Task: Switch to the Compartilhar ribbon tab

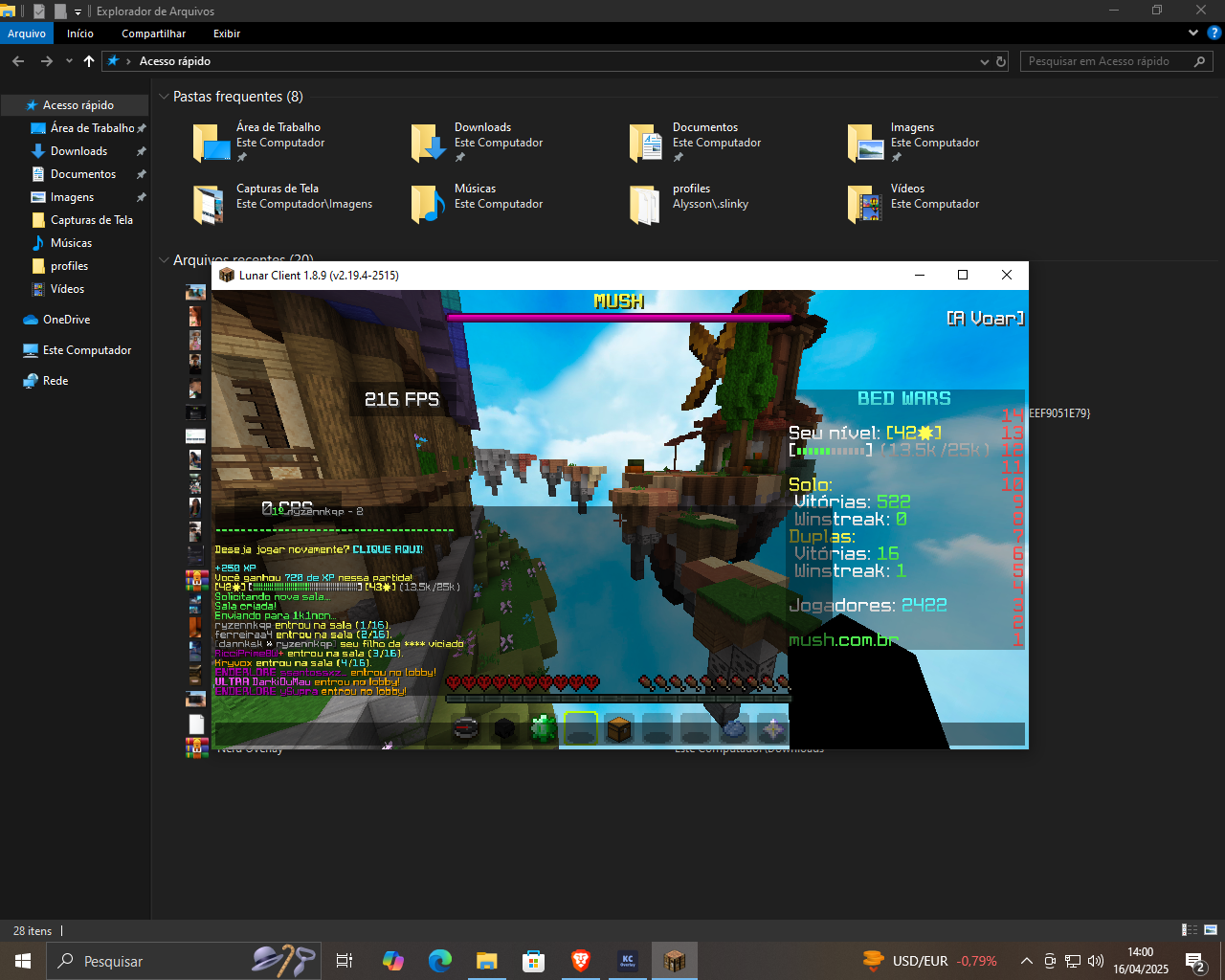Action: (154, 33)
